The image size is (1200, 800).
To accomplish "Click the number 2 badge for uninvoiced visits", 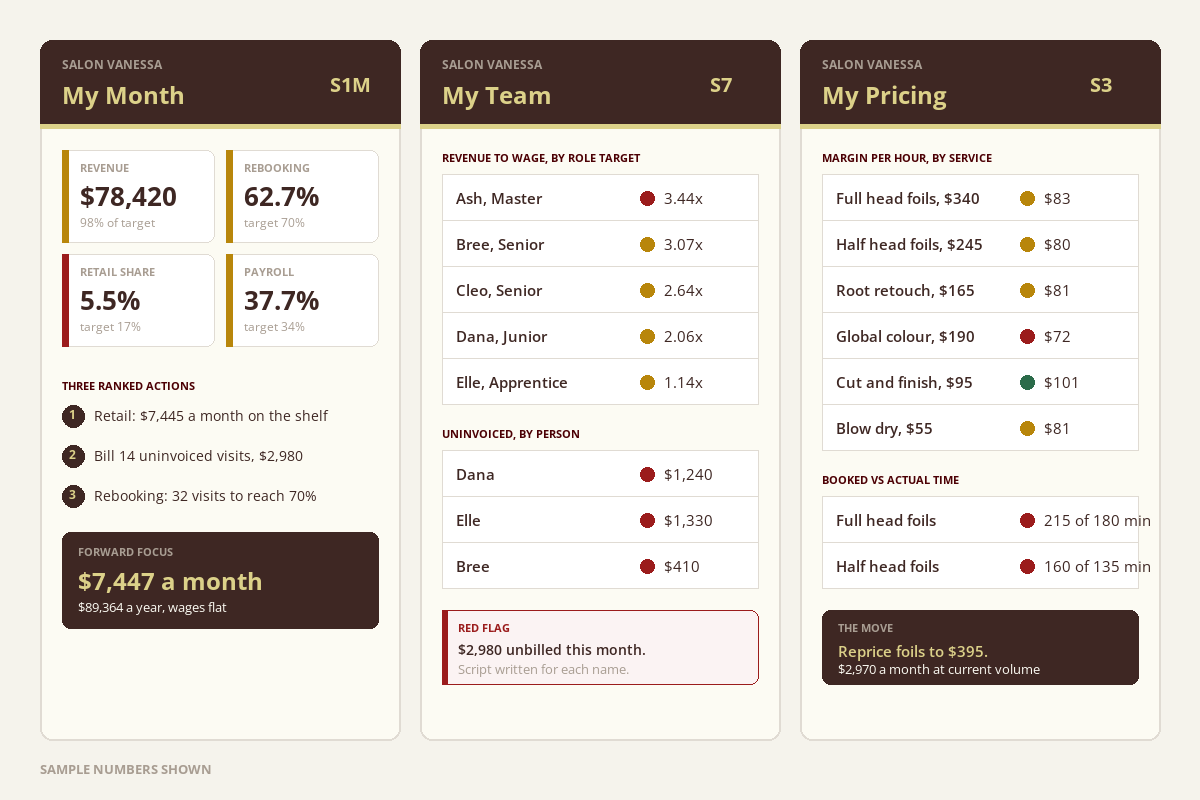I will pyautogui.click(x=73, y=456).
